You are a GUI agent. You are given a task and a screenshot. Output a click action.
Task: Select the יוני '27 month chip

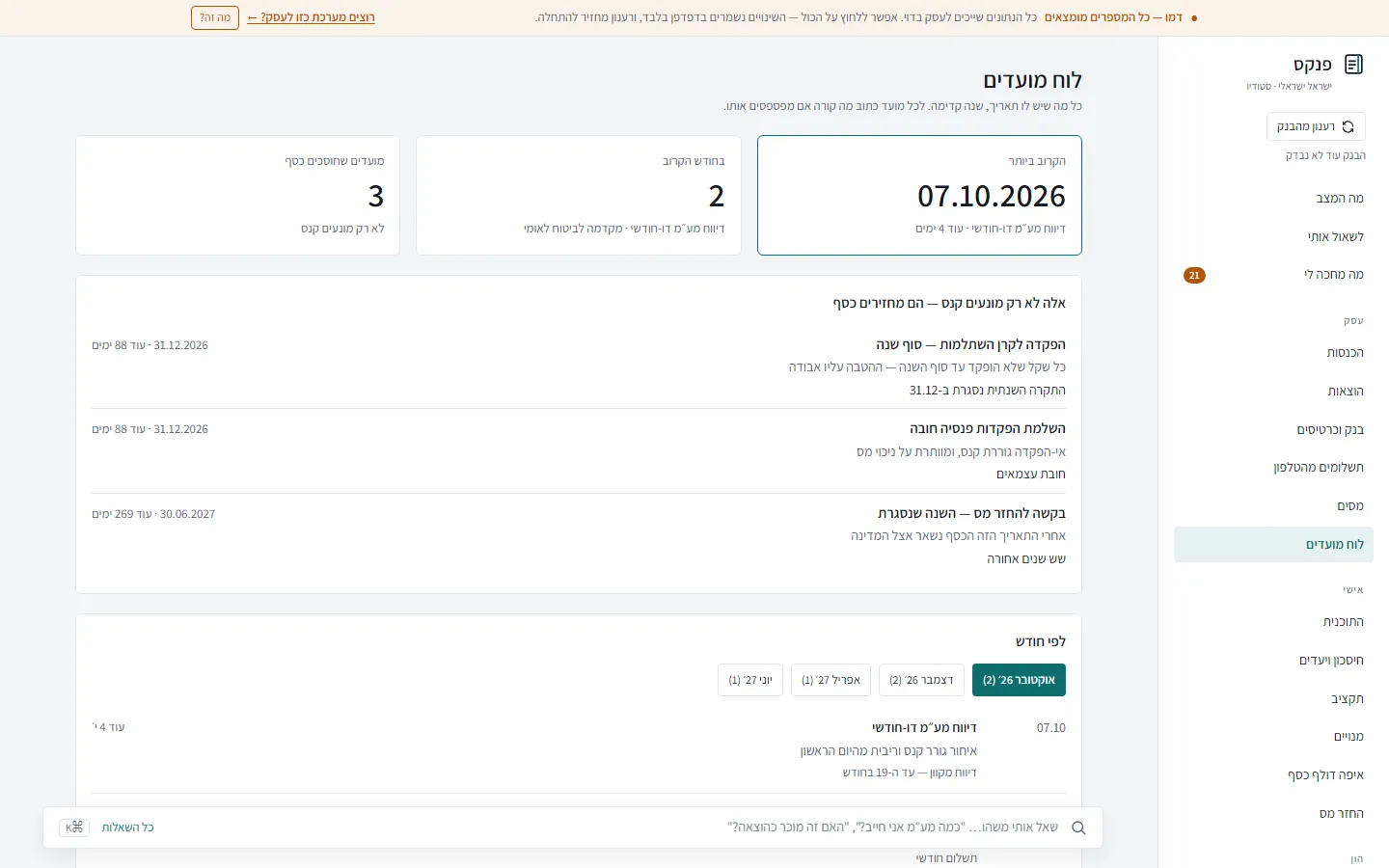[750, 680]
